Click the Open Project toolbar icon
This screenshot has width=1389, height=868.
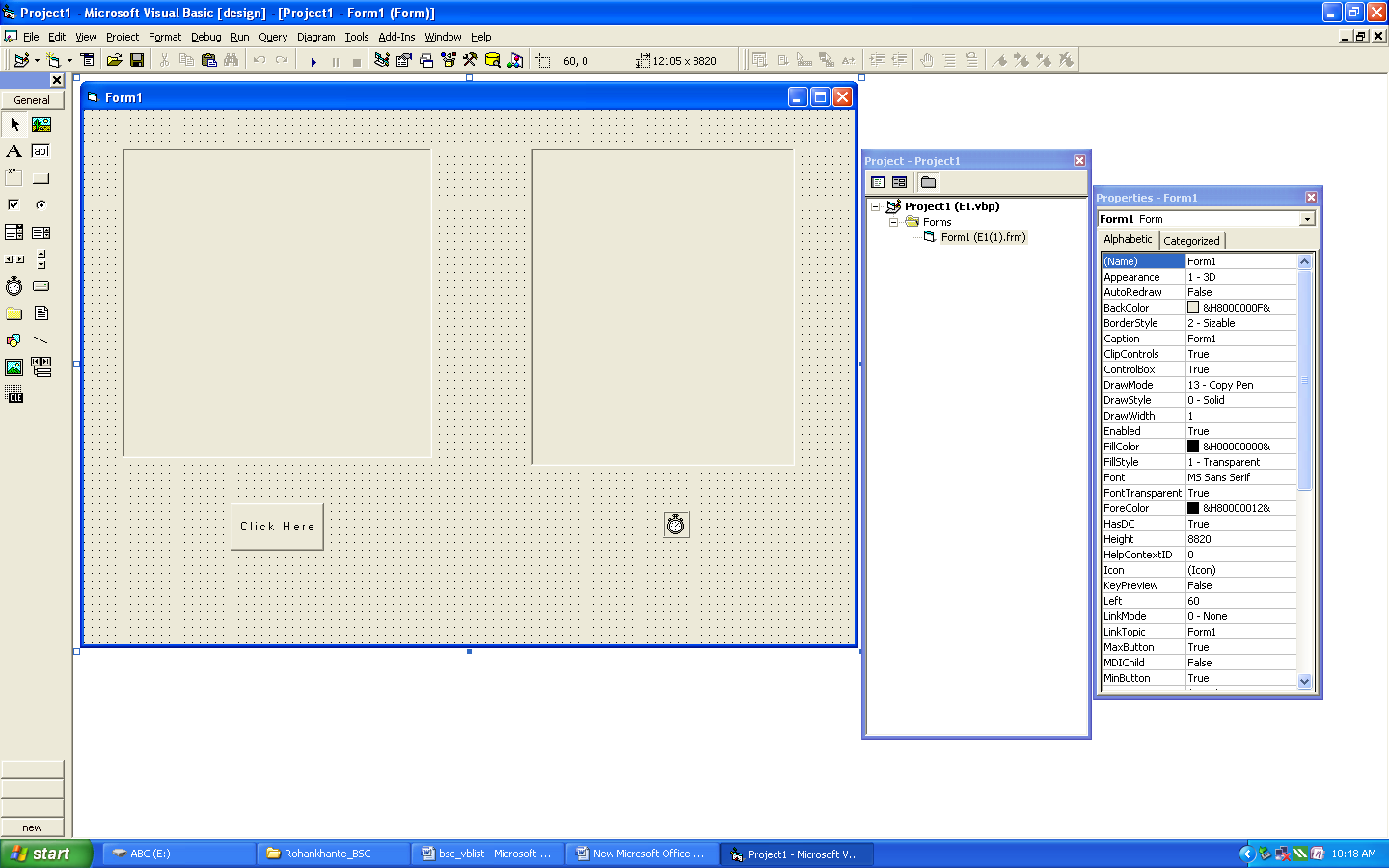tap(114, 60)
